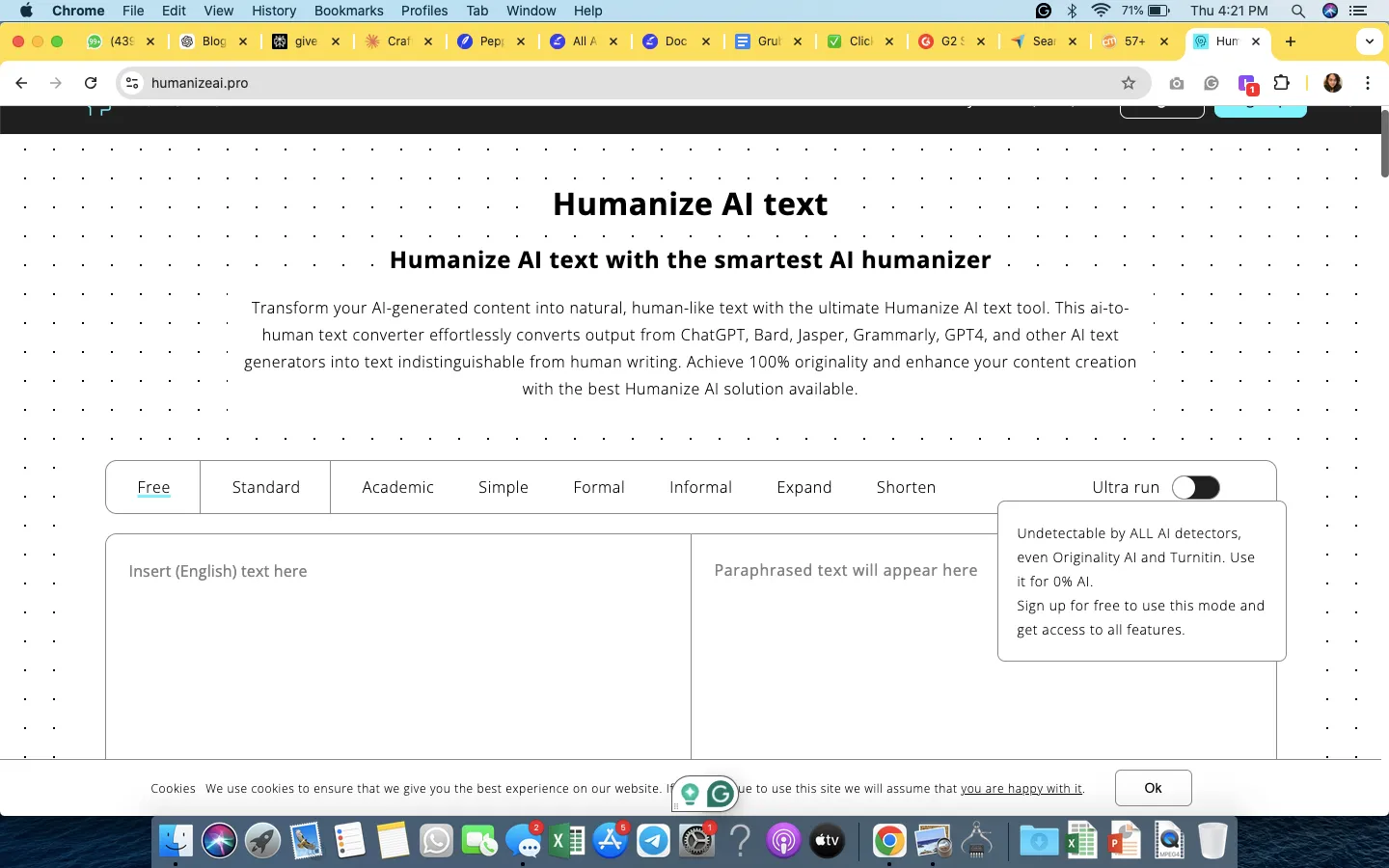This screenshot has height=868, width=1389.
Task: Open the History menu
Action: tap(274, 11)
